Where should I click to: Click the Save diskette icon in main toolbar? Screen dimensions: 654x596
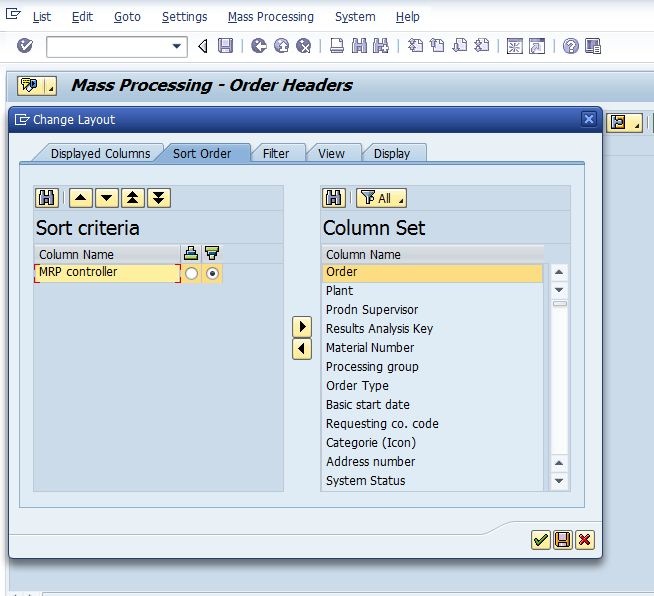225,45
